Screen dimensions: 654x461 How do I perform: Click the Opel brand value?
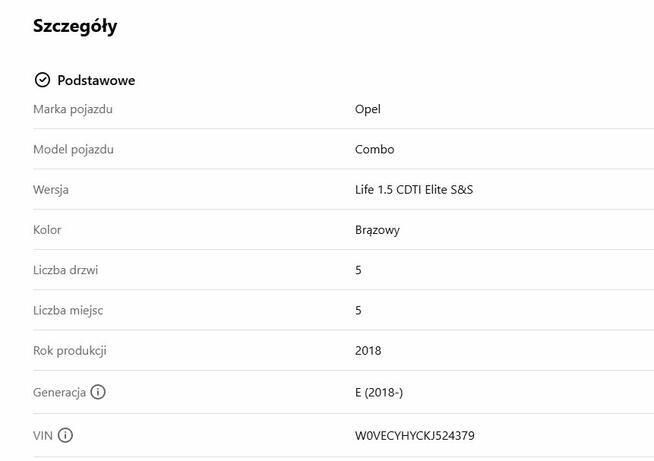368,109
